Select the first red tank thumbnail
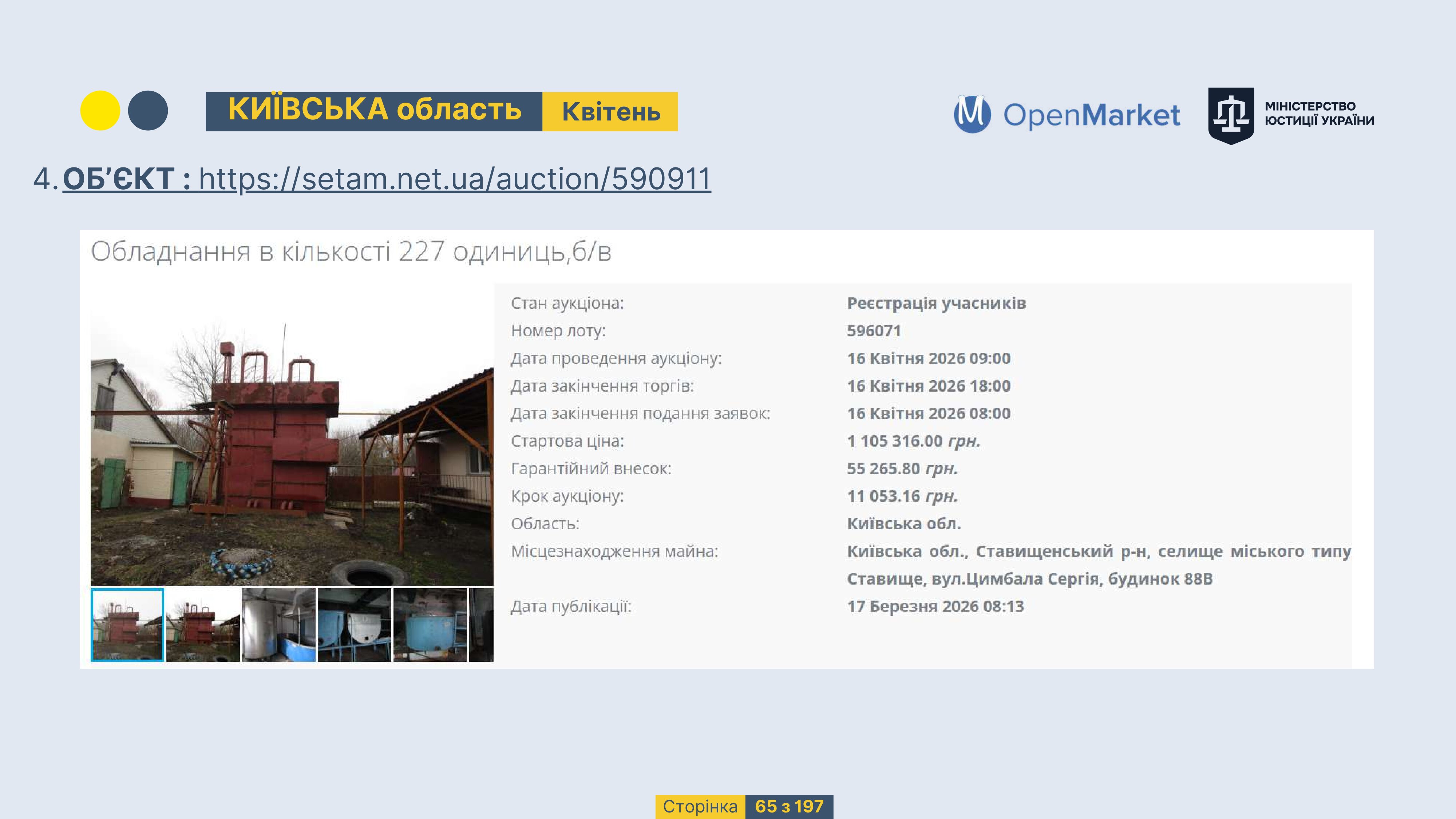 (x=127, y=625)
